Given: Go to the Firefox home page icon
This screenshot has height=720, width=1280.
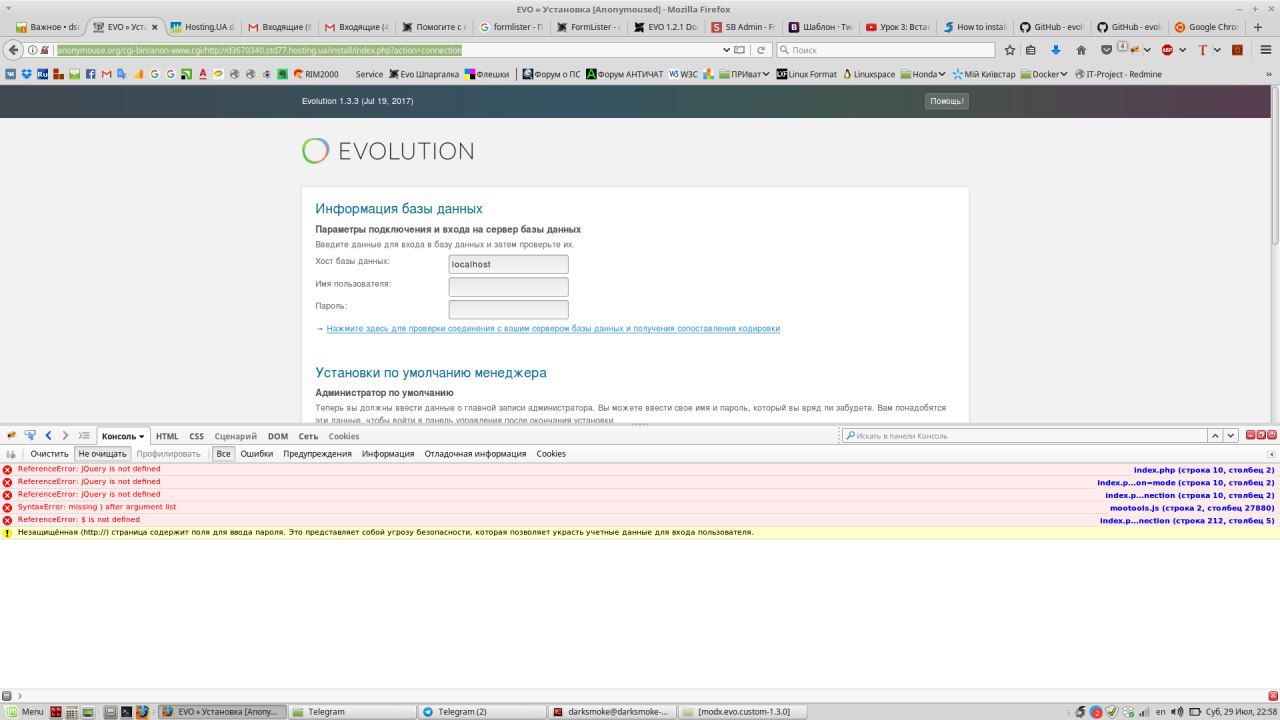Looking at the screenshot, I should (1081, 50).
